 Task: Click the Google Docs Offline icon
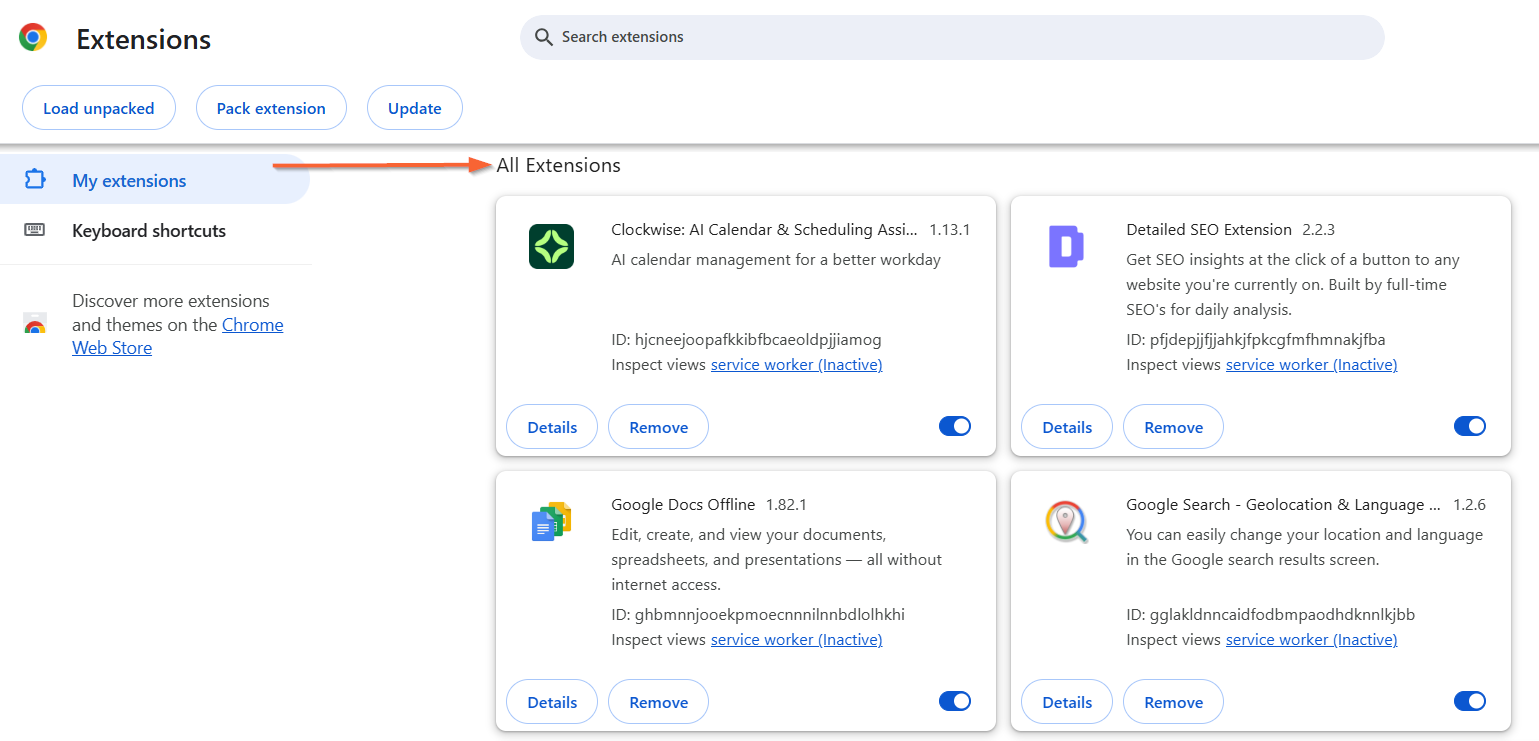click(x=551, y=521)
